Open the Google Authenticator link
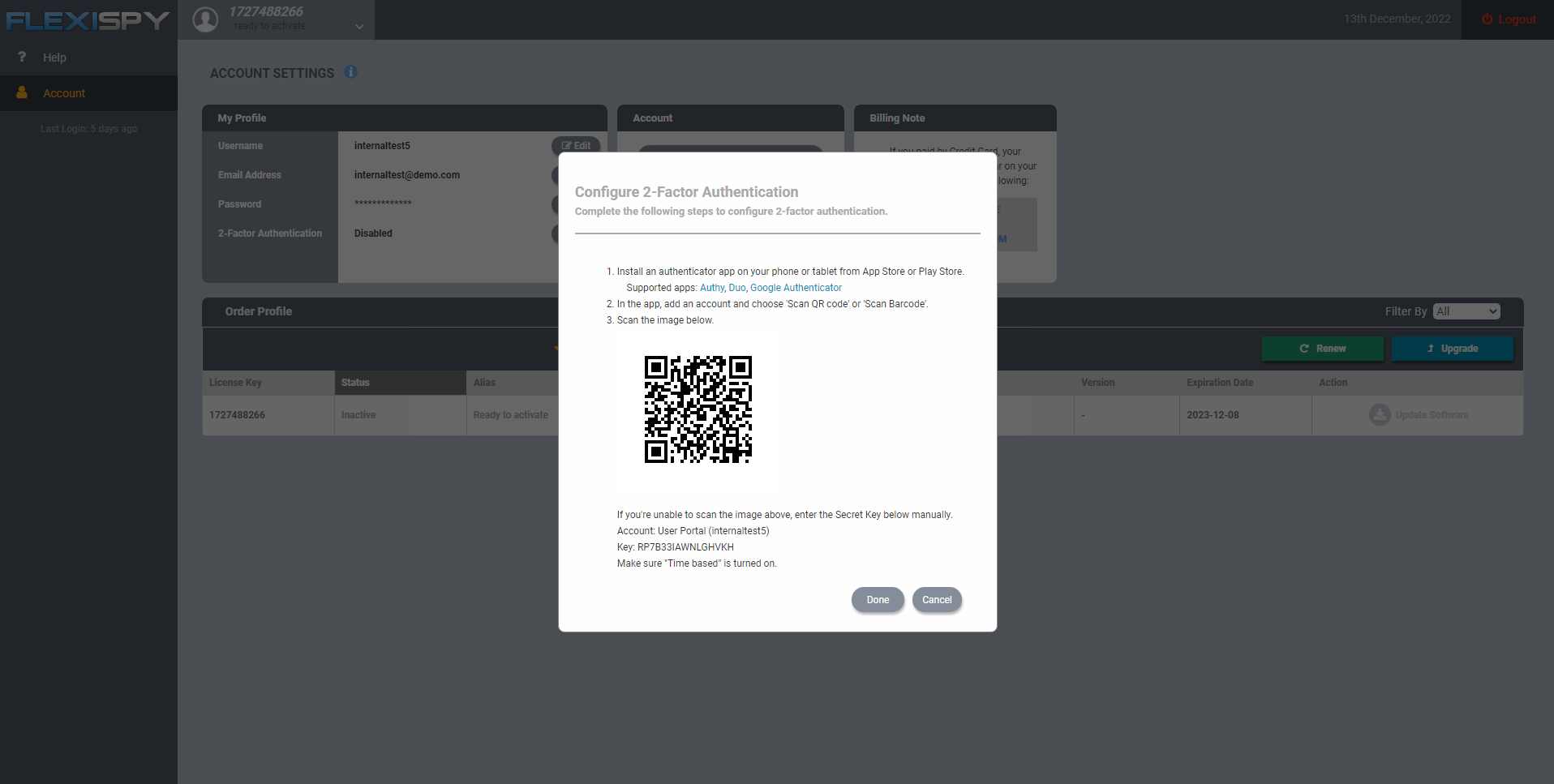 [x=796, y=288]
